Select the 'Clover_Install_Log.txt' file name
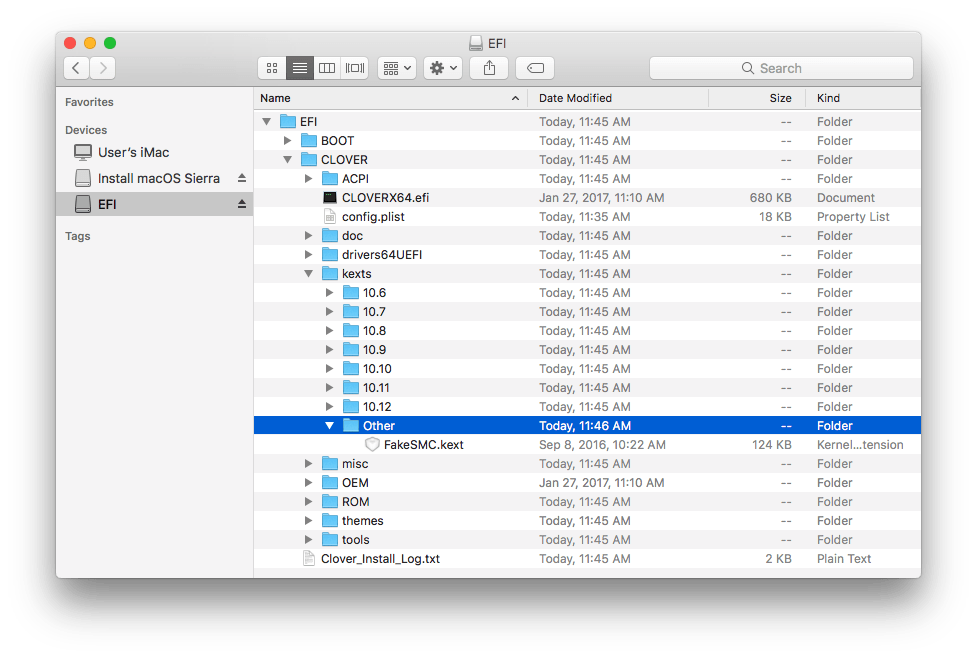The width and height of the screenshot is (977, 658). pyautogui.click(x=381, y=559)
